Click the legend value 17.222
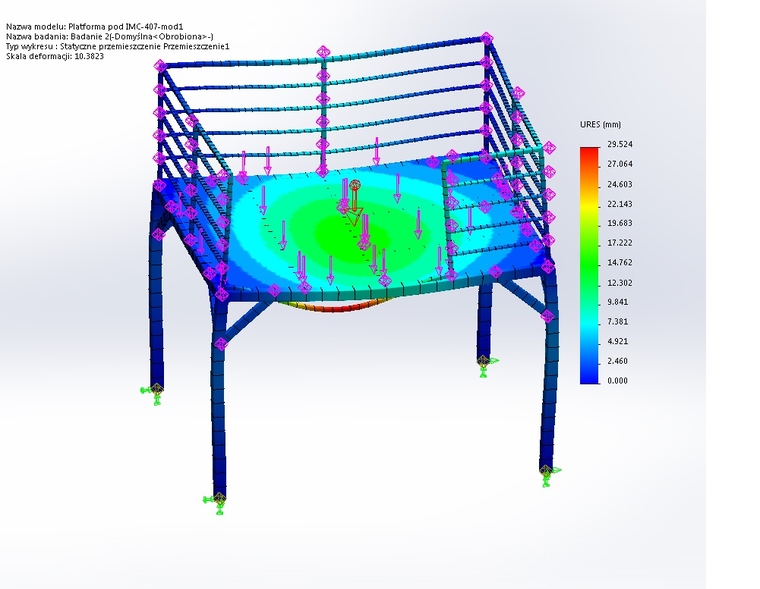Screen dimensions: 760x589 [620, 243]
